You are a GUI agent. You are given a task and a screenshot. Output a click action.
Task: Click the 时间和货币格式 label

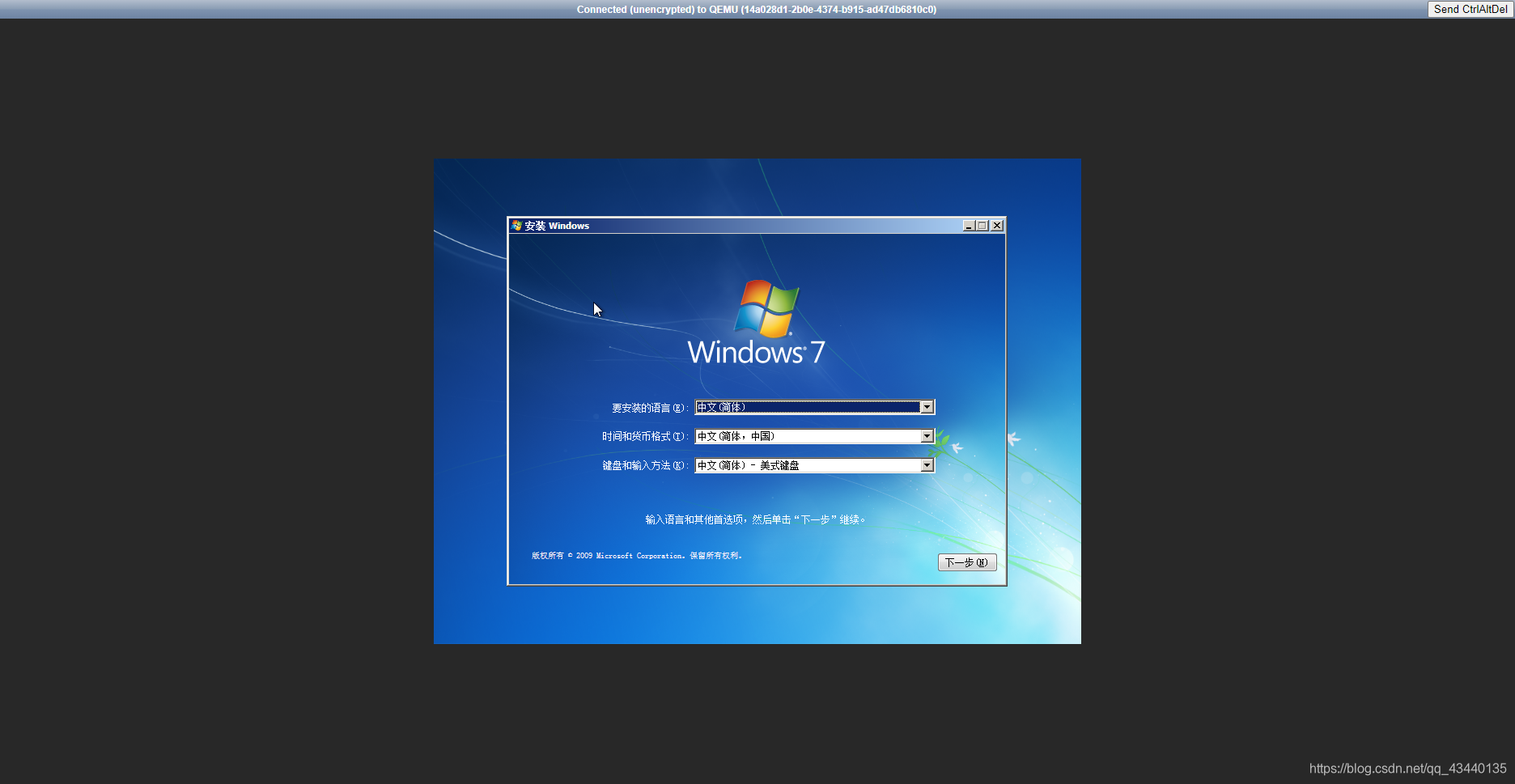[645, 437]
